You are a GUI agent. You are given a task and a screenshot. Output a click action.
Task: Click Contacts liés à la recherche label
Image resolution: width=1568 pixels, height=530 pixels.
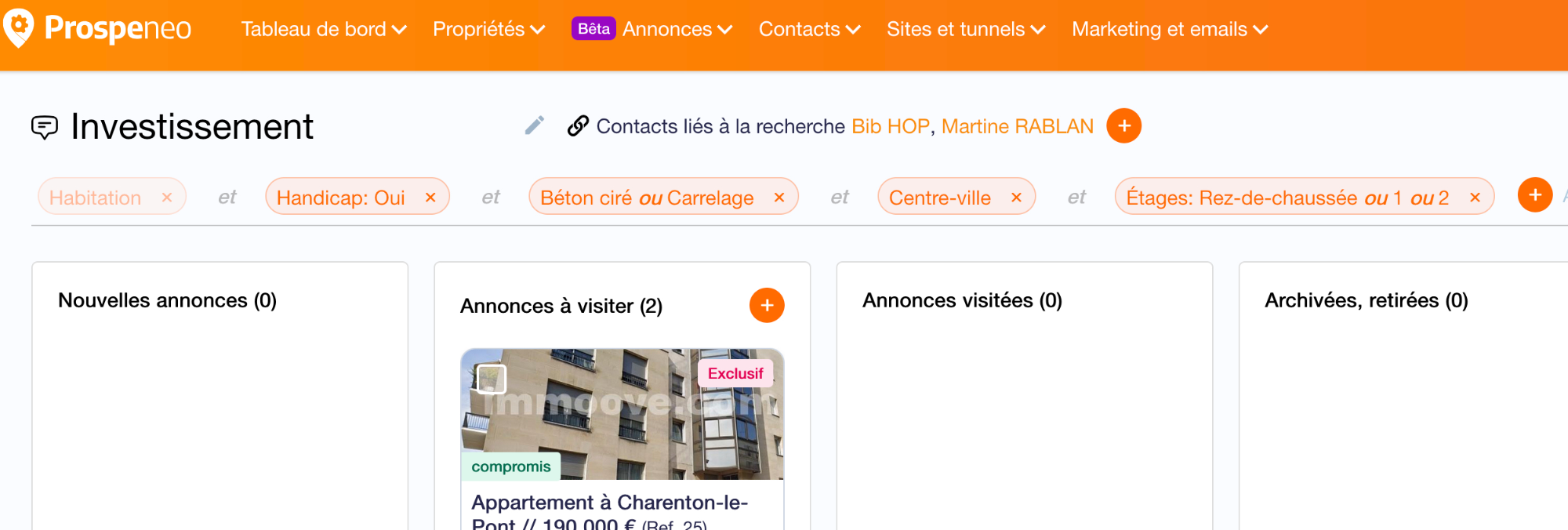coord(720,126)
